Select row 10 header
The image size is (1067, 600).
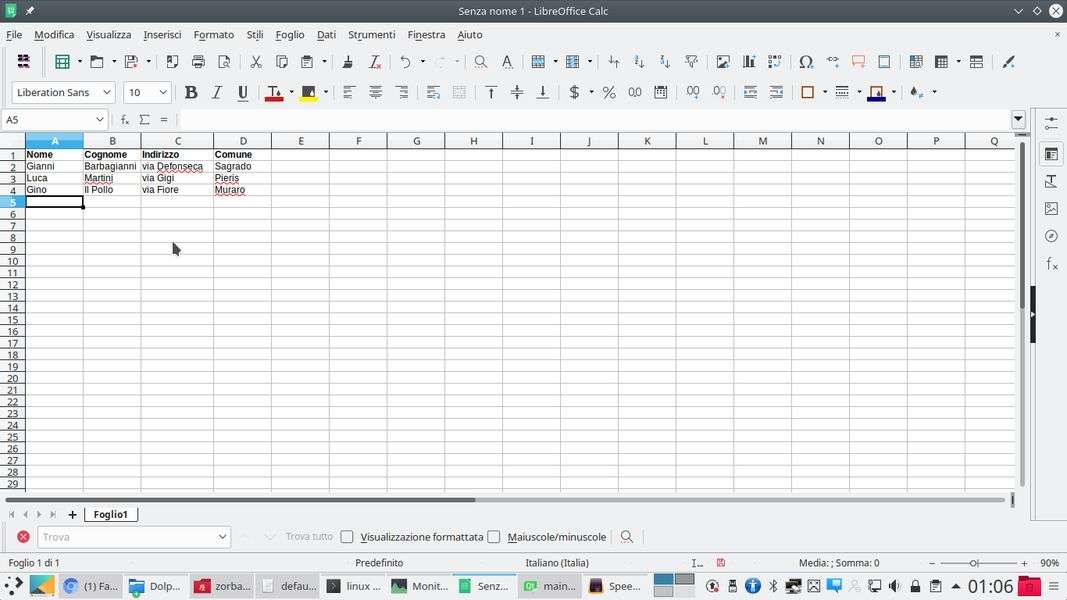12,261
